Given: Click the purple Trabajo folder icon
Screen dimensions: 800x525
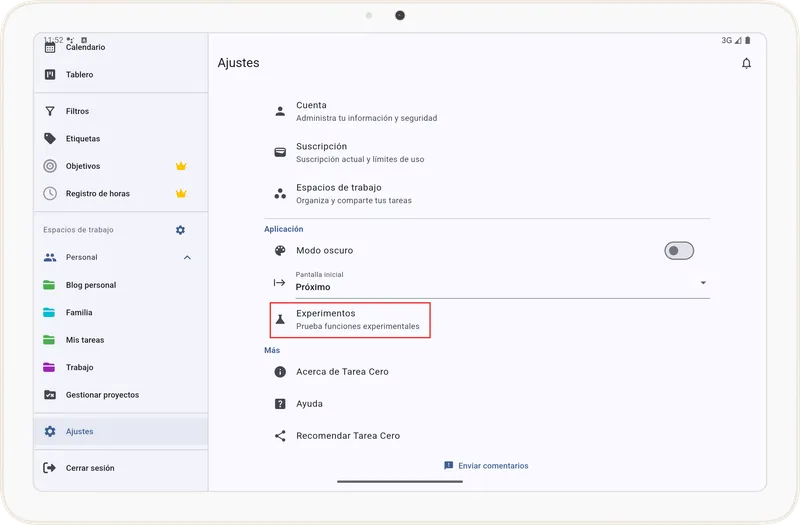Looking at the screenshot, I should tap(49, 367).
